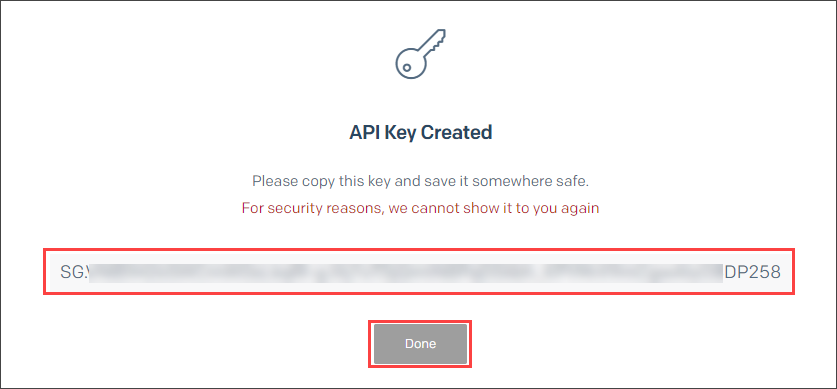Select the generated API key field
The width and height of the screenshot is (837, 389).
(x=419, y=272)
